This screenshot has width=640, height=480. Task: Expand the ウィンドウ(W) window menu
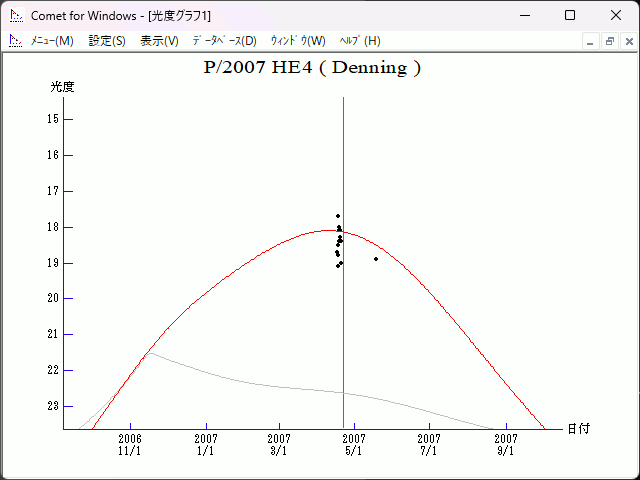tap(298, 41)
